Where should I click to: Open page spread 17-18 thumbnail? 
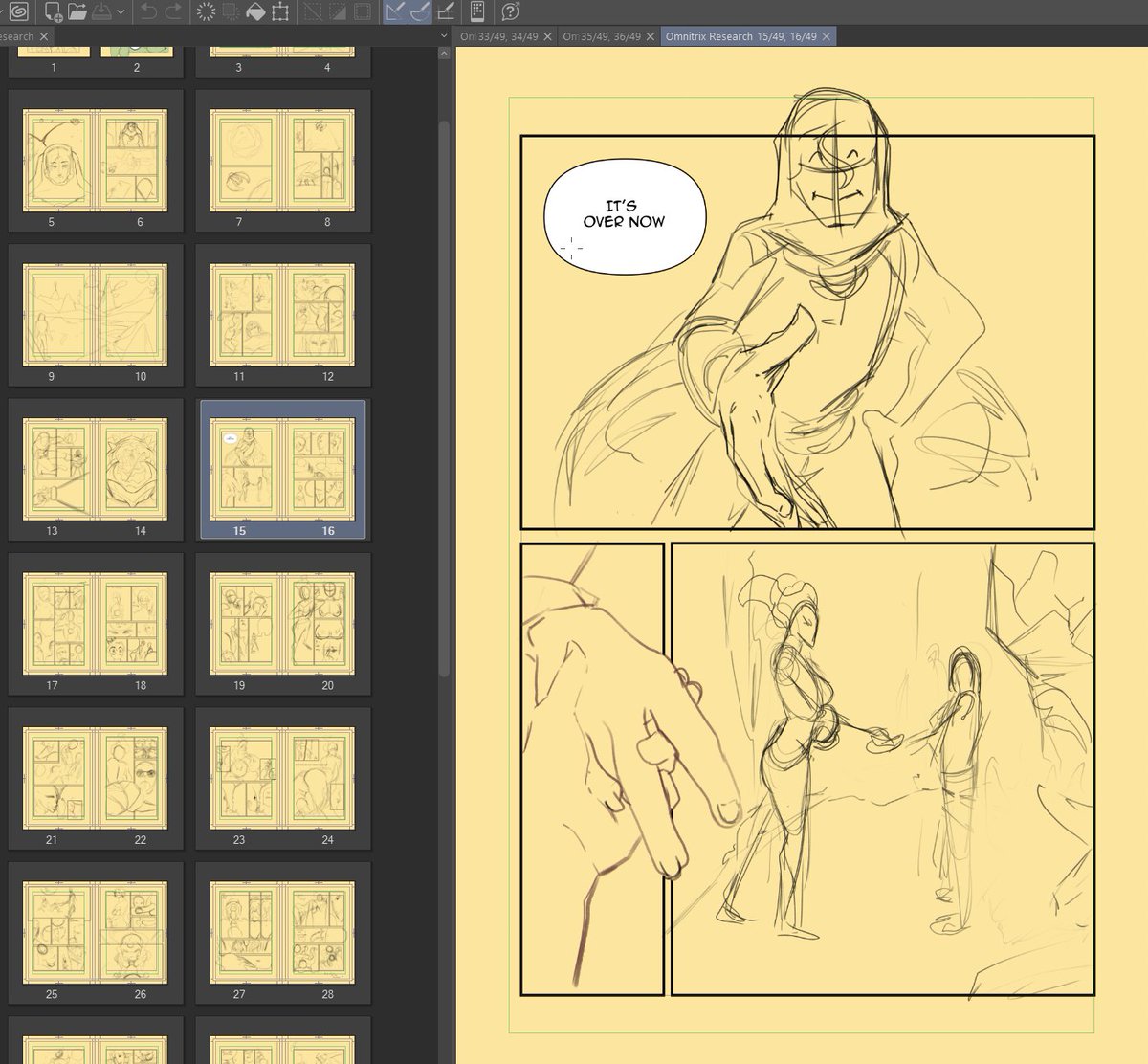pyautogui.click(x=96, y=625)
